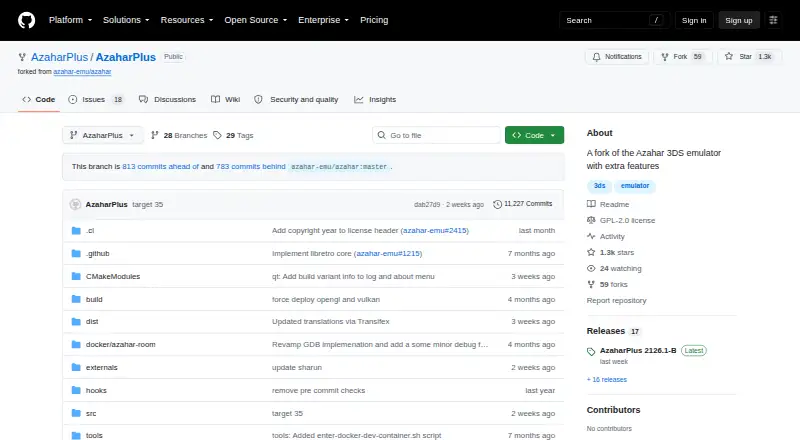Click the Sign up button
Screen dimensions: 800x440
[x=739, y=20]
